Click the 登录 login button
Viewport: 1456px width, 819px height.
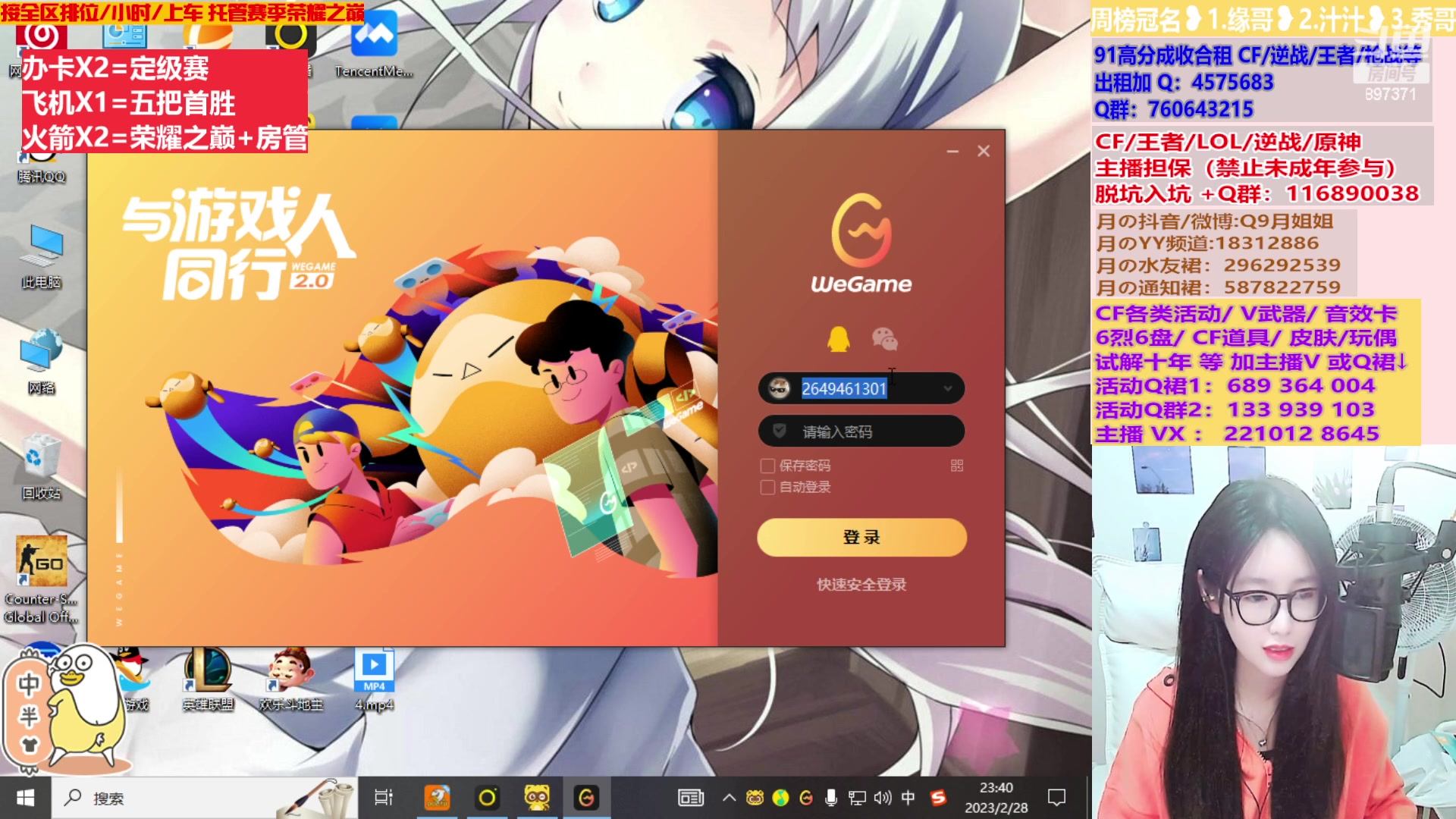(x=861, y=537)
